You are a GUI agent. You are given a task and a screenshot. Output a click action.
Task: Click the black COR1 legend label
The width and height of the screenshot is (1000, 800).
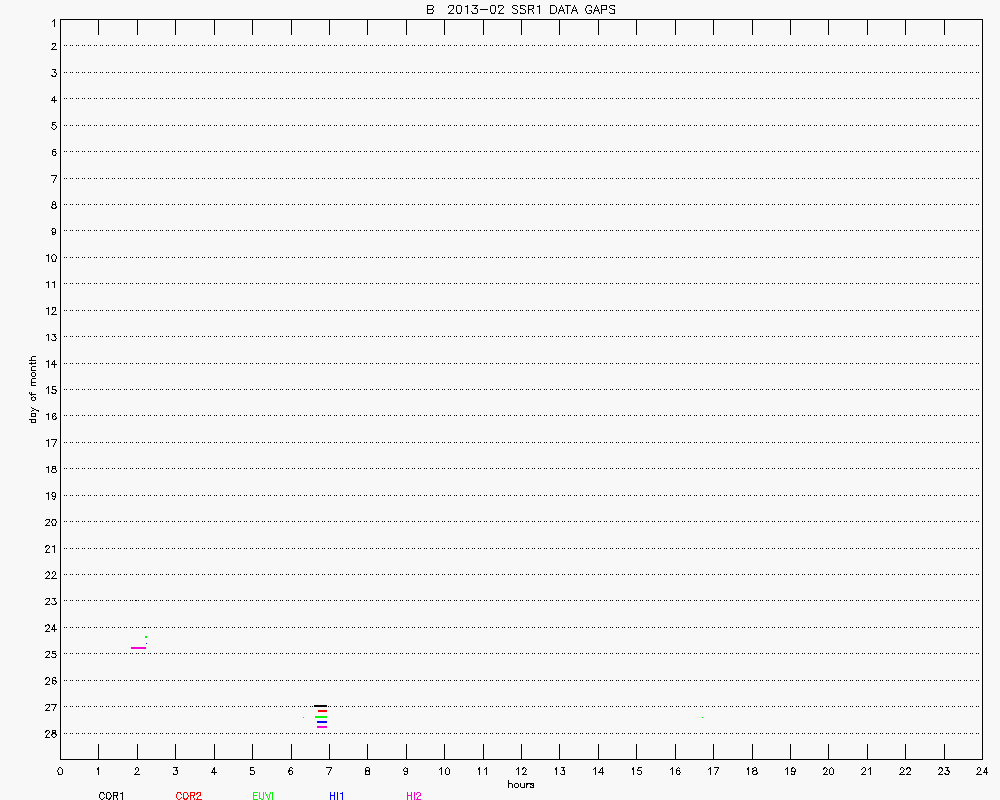(111, 796)
